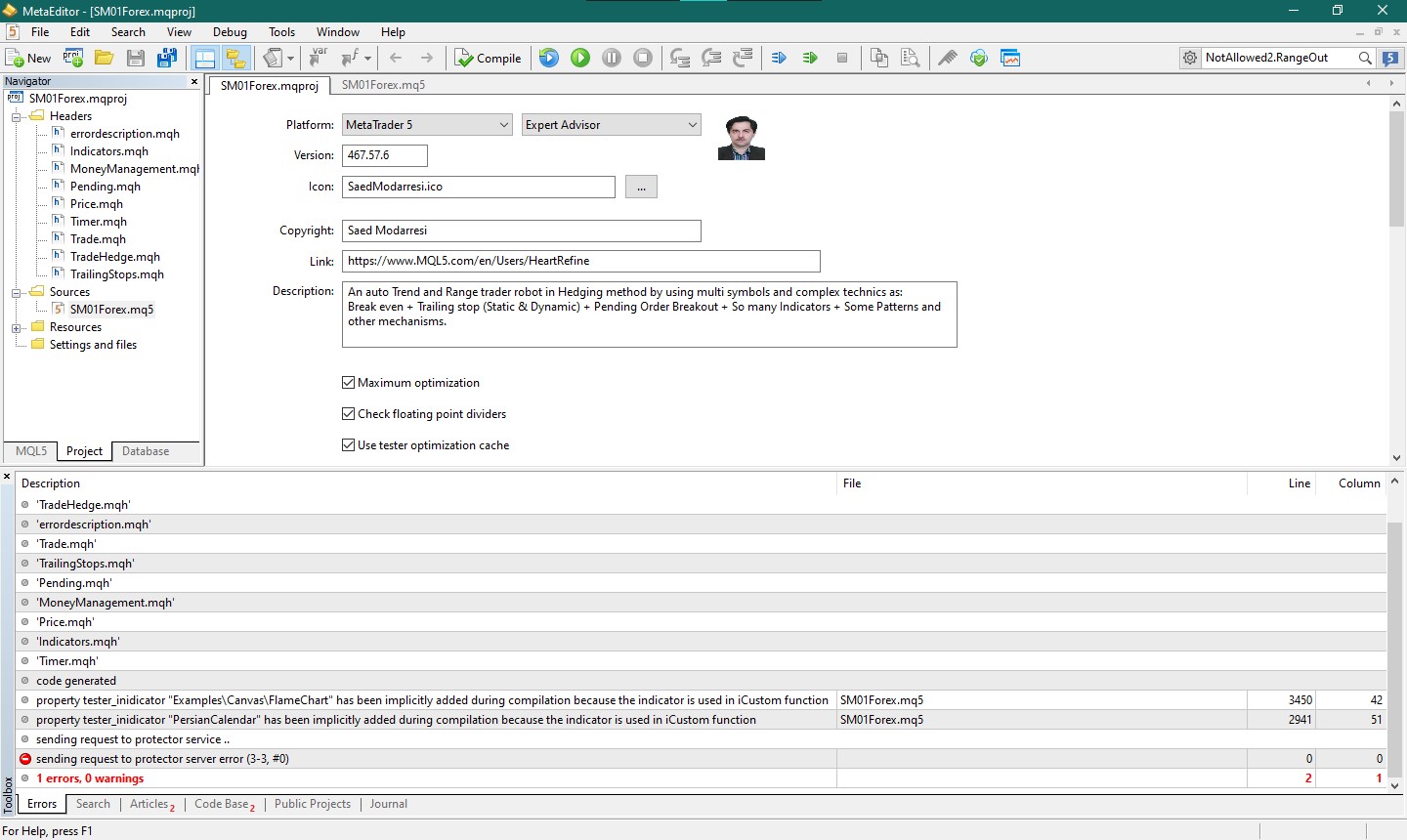The height and width of the screenshot is (840, 1407).
Task: Open the Styler icon dropdown arrow
Action: 290,58
